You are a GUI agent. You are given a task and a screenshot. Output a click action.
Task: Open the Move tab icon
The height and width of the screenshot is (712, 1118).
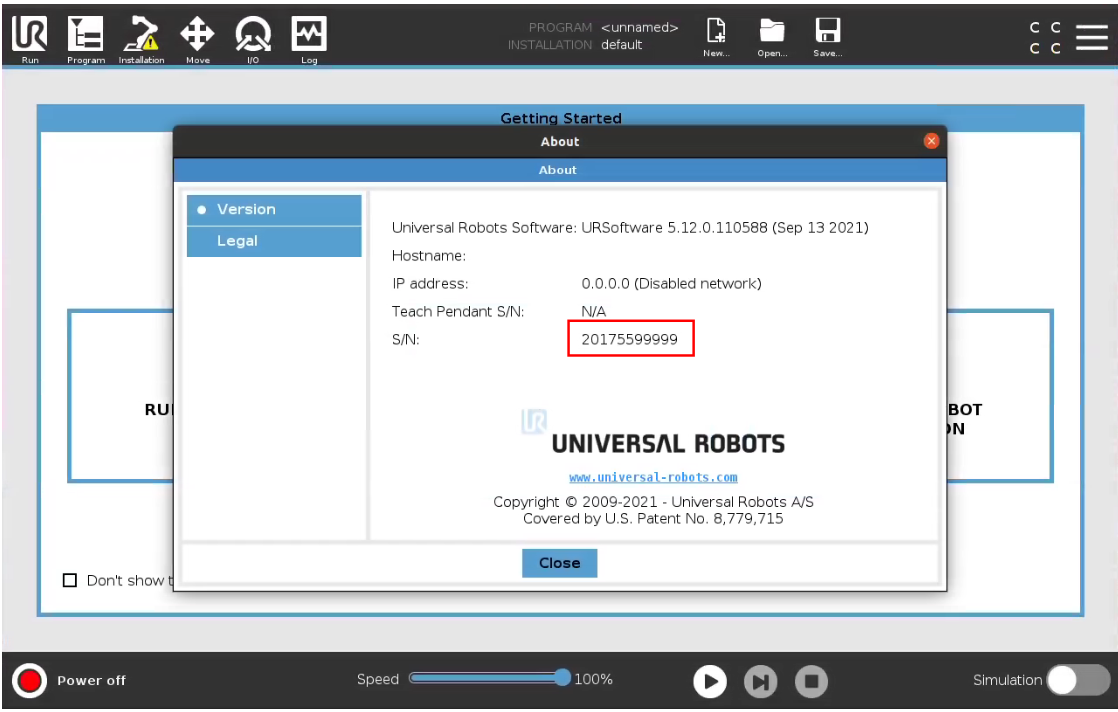click(198, 38)
